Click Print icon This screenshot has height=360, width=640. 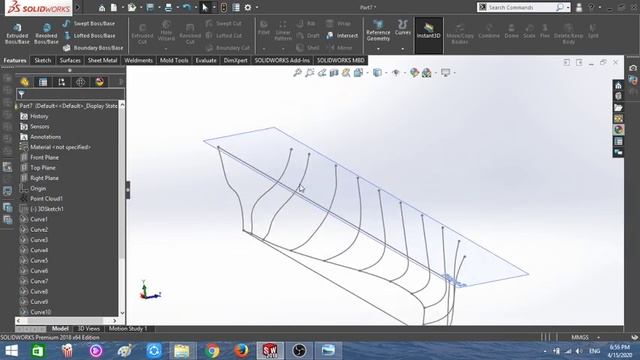(x=168, y=8)
